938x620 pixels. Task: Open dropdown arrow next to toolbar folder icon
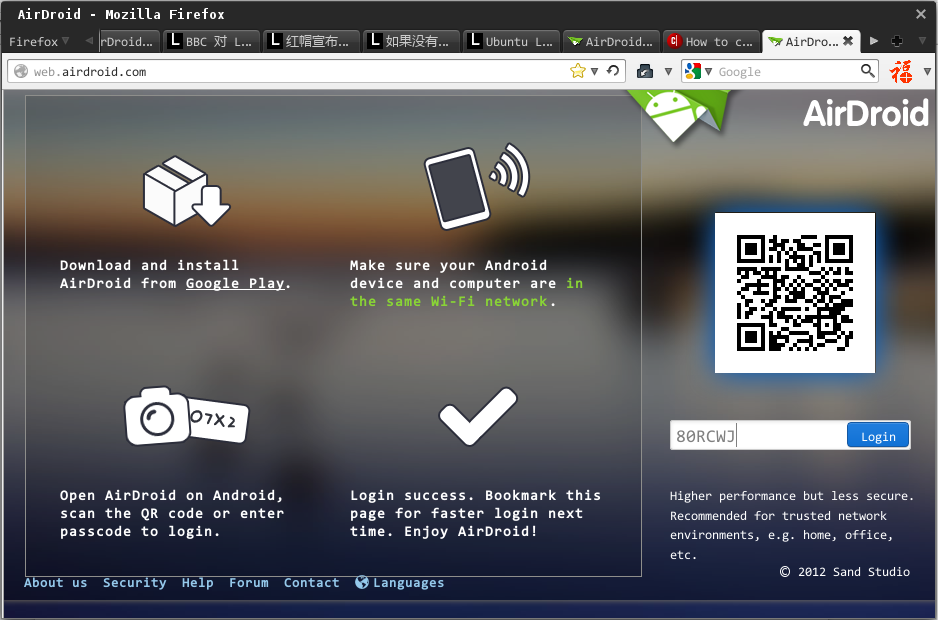click(668, 72)
